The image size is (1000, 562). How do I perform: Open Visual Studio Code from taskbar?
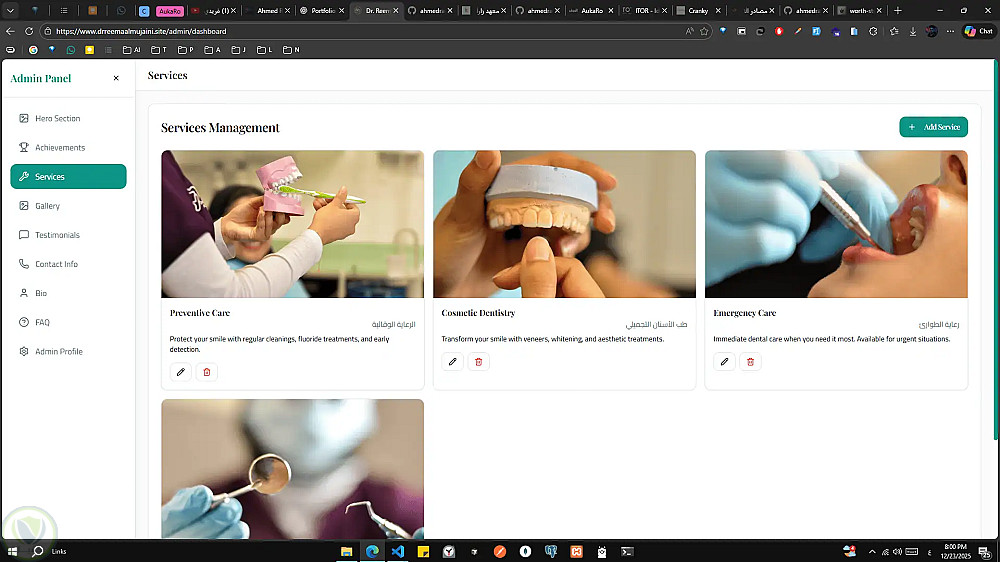point(398,551)
